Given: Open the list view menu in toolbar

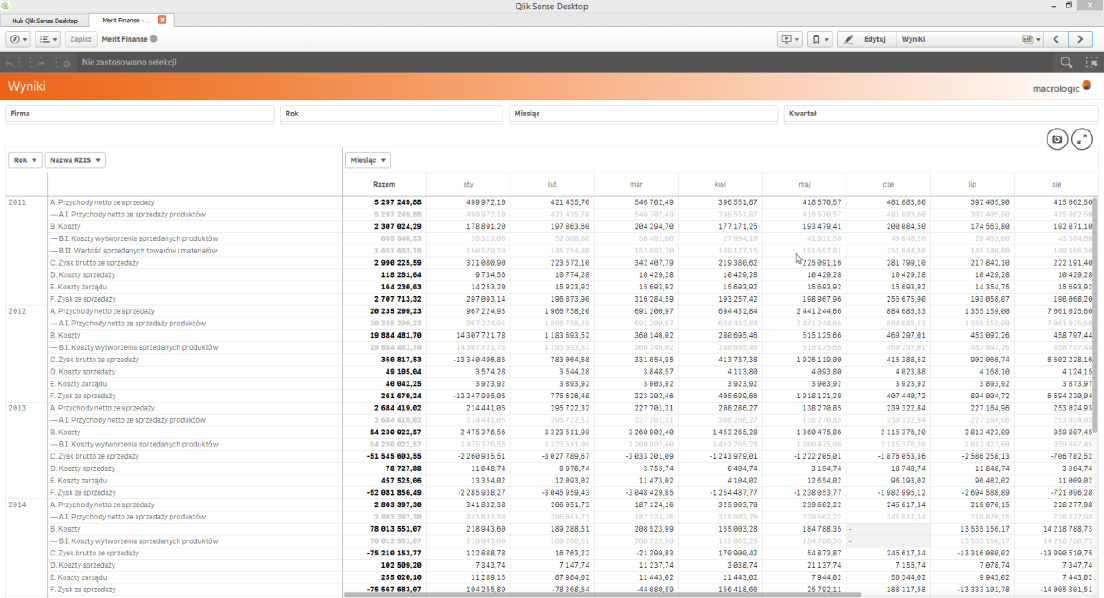Looking at the screenshot, I should [48, 39].
